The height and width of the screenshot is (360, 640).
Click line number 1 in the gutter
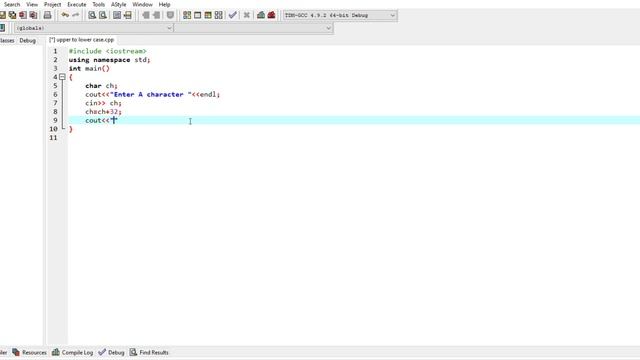[55, 51]
